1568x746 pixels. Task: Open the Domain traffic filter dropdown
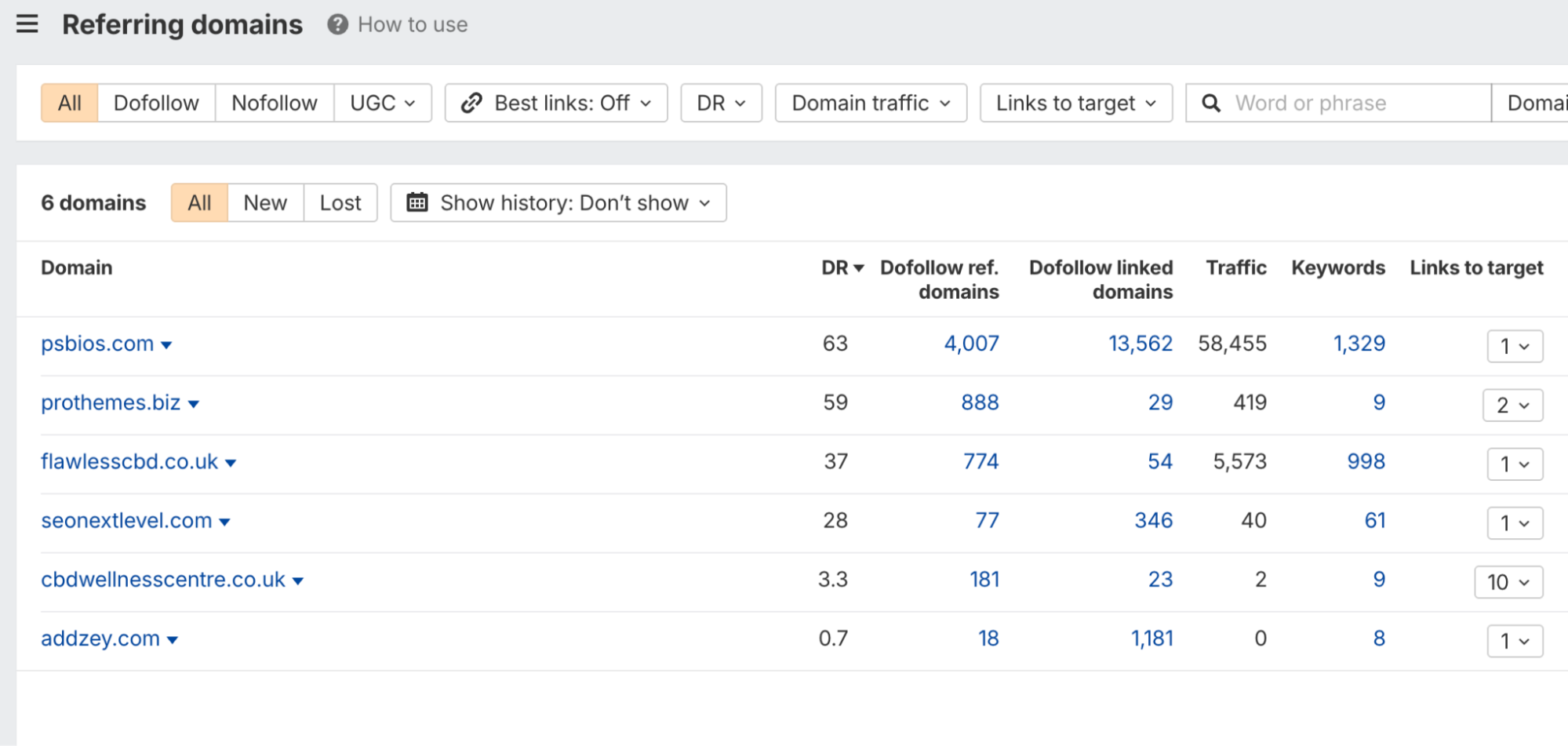point(870,103)
